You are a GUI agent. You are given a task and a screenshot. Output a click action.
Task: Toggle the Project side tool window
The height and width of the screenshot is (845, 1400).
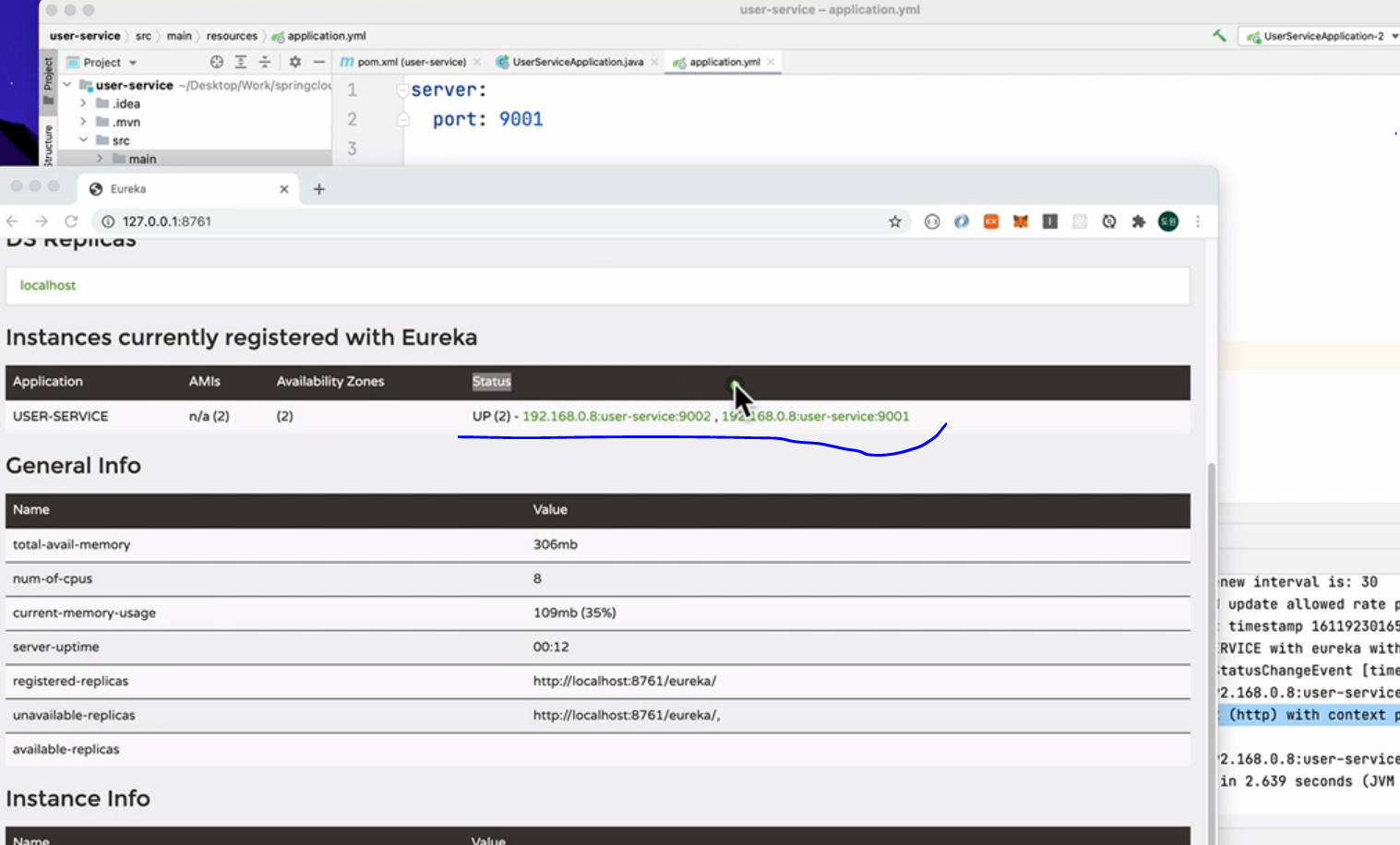pyautogui.click(x=49, y=81)
